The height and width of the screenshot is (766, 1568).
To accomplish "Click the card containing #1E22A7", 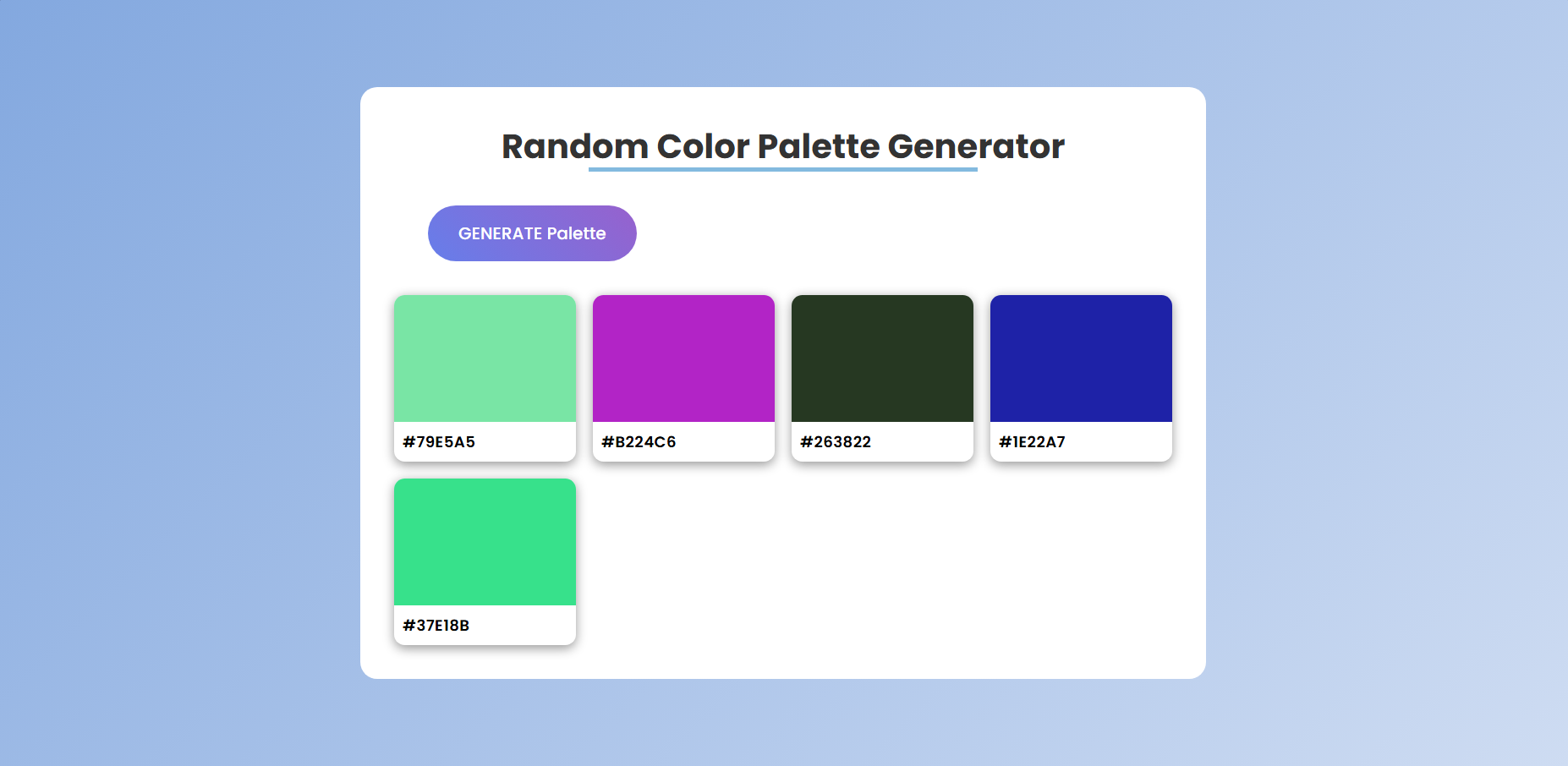I will [1081, 378].
